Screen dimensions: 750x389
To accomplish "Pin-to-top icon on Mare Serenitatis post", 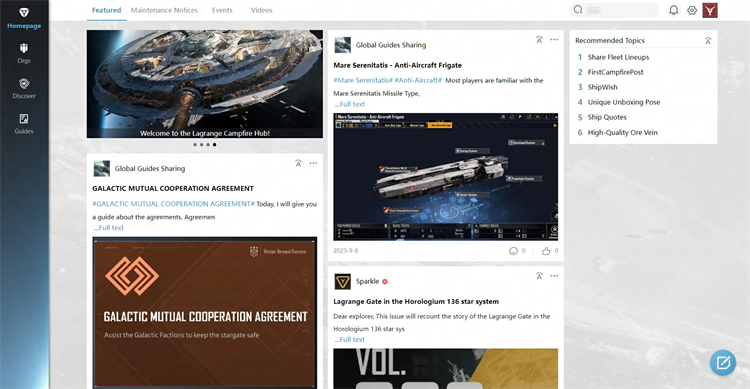I will 539,40.
